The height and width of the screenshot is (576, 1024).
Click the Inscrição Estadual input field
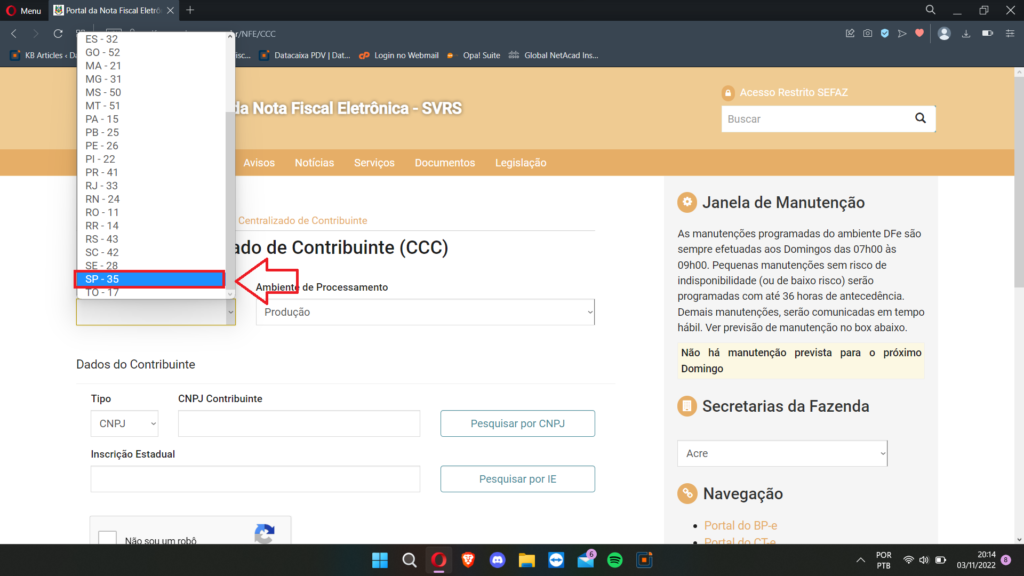click(x=255, y=479)
